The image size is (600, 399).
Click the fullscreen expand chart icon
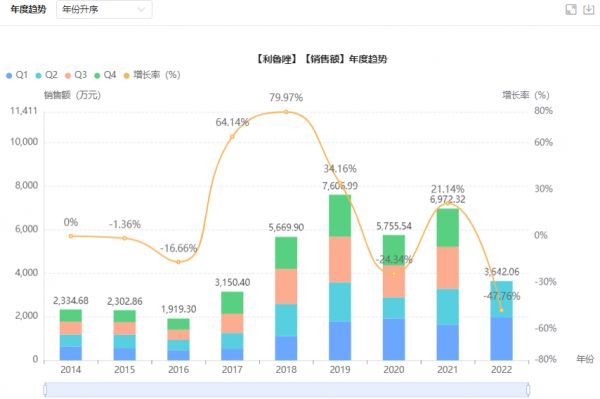pyautogui.click(x=571, y=10)
